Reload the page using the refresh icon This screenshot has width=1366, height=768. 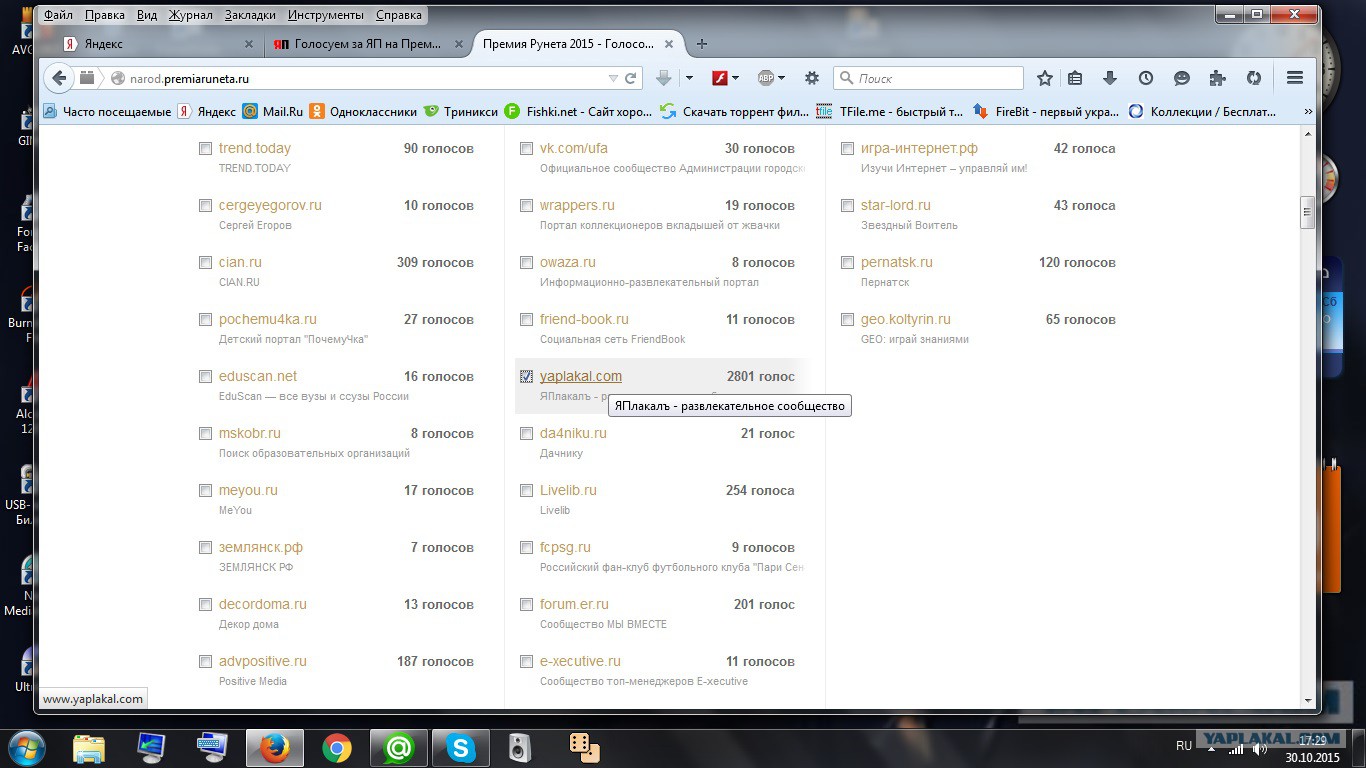pyautogui.click(x=631, y=78)
